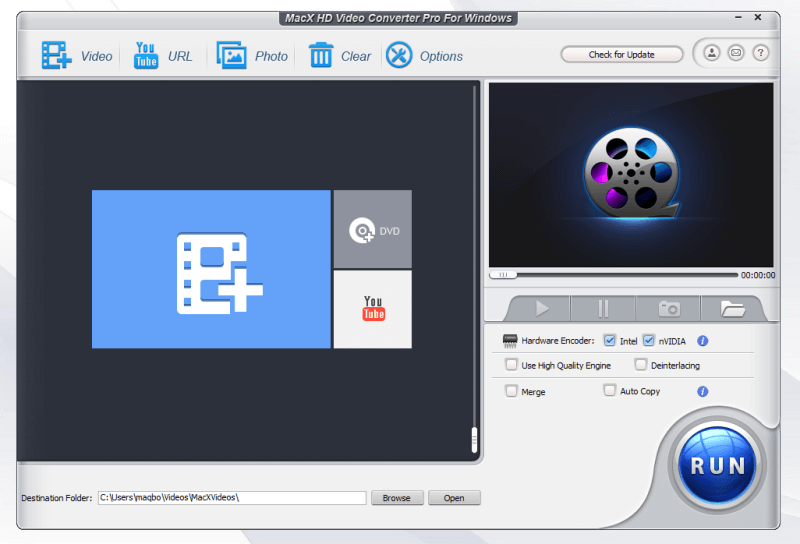The width and height of the screenshot is (800, 544).
Task: Click the Pause button under preview
Action: (603, 309)
